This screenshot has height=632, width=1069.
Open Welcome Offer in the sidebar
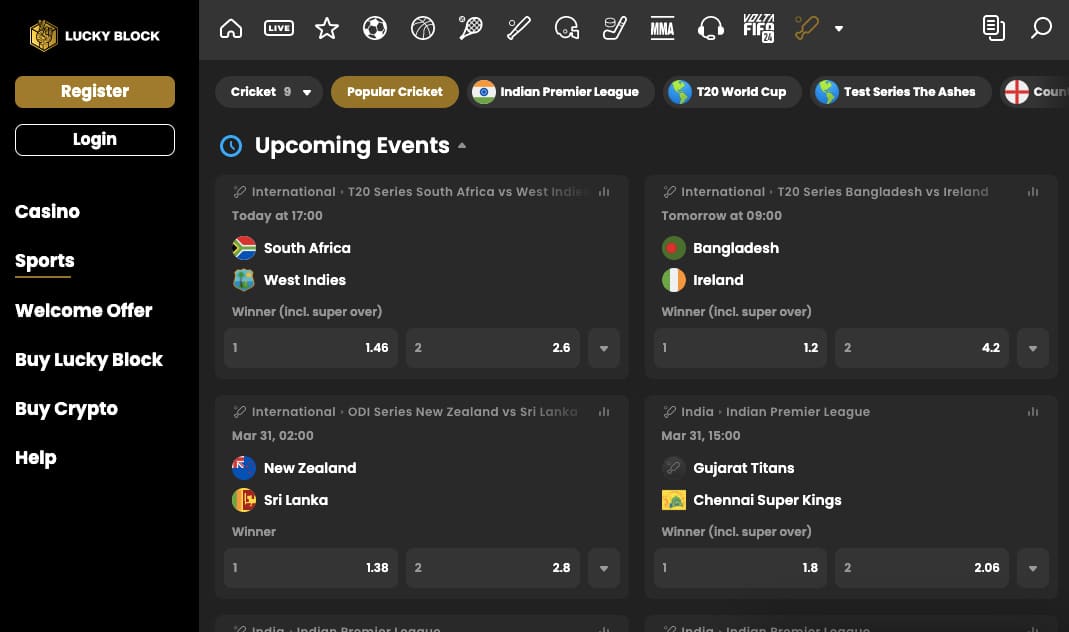click(84, 310)
